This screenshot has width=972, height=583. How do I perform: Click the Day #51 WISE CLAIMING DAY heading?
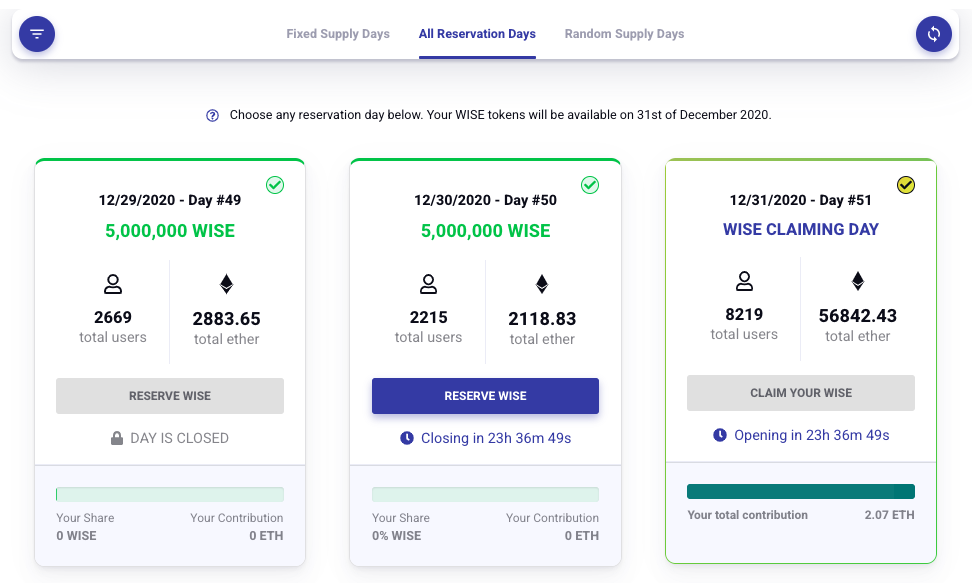coord(801,229)
